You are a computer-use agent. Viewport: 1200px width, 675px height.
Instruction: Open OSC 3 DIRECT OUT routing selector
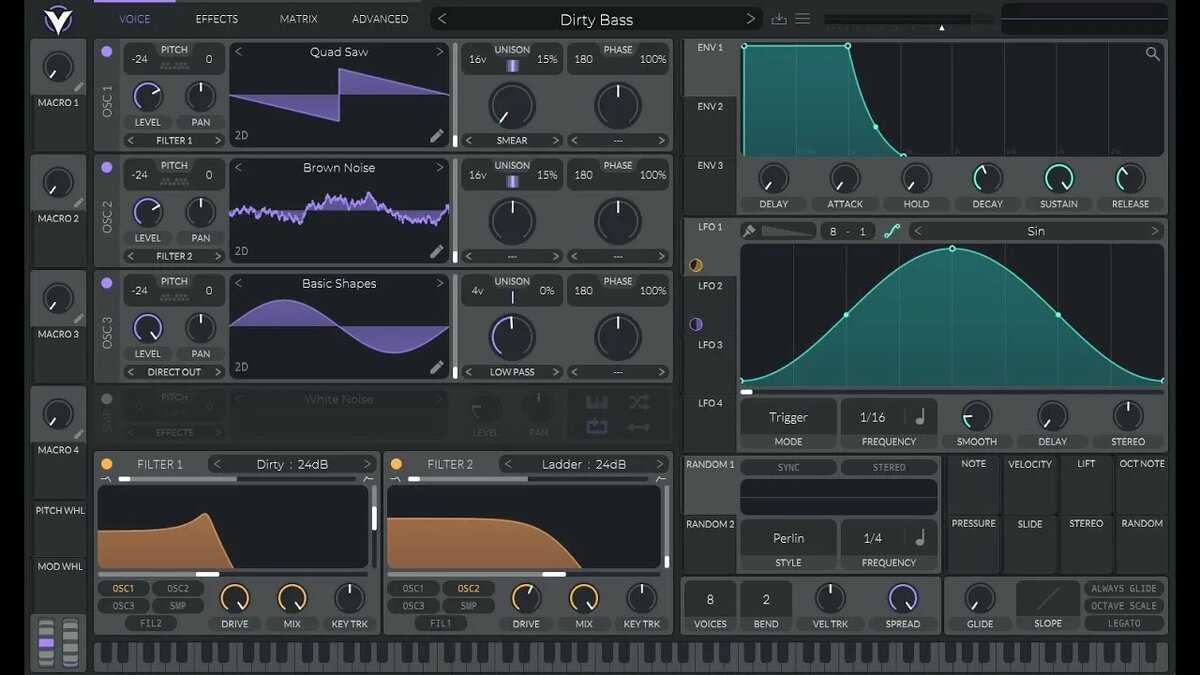[x=174, y=372]
